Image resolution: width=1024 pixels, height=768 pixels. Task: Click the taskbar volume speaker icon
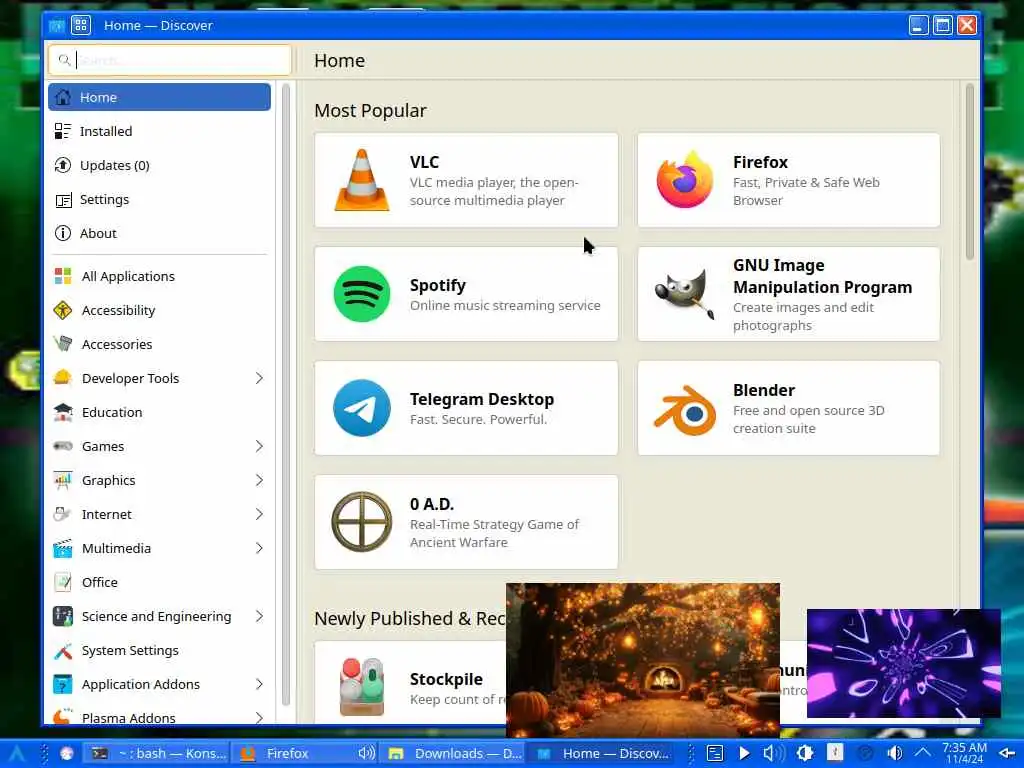(773, 753)
